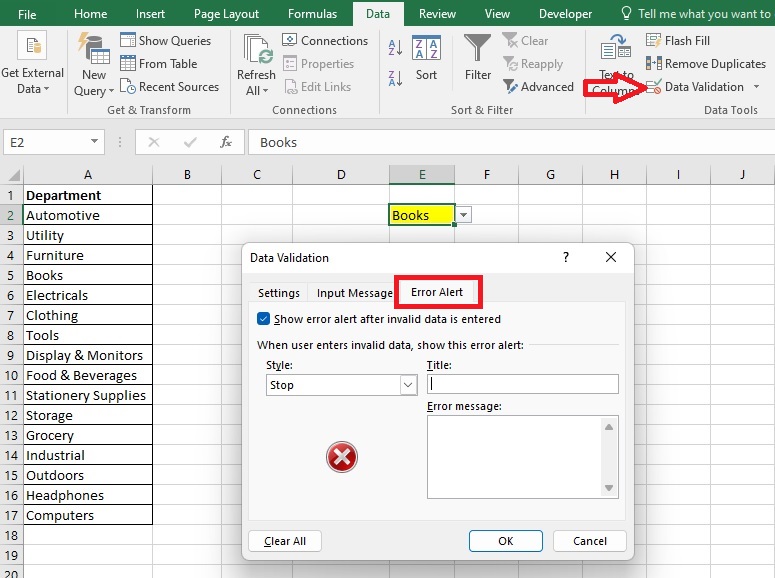Click Data Validation command

click(694, 87)
